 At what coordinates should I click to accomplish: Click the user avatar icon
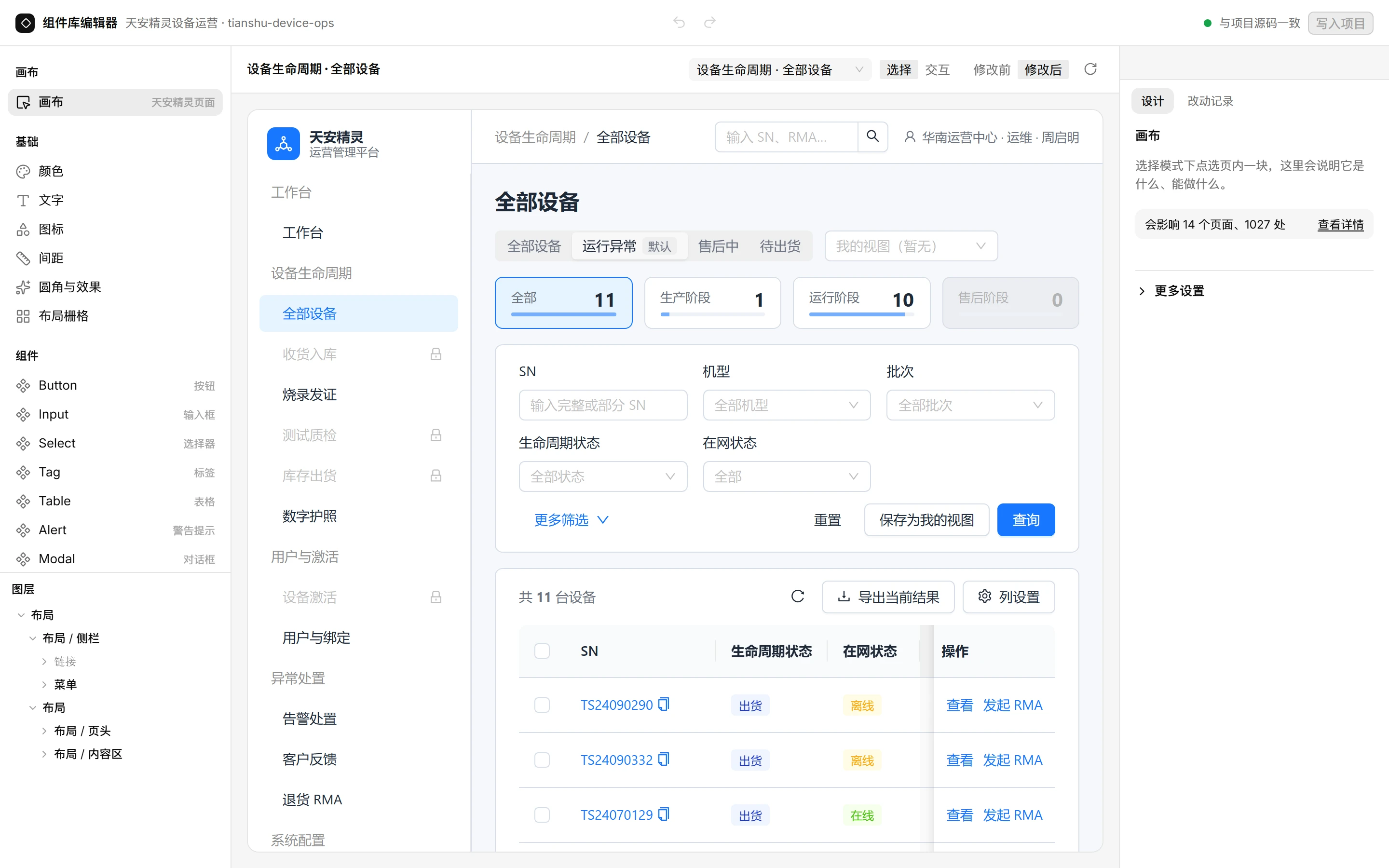coord(909,137)
